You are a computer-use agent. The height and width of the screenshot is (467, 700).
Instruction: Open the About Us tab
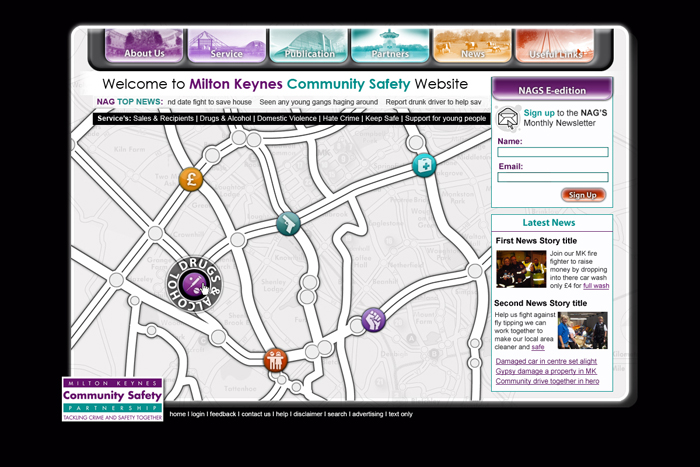[x=144, y=46]
